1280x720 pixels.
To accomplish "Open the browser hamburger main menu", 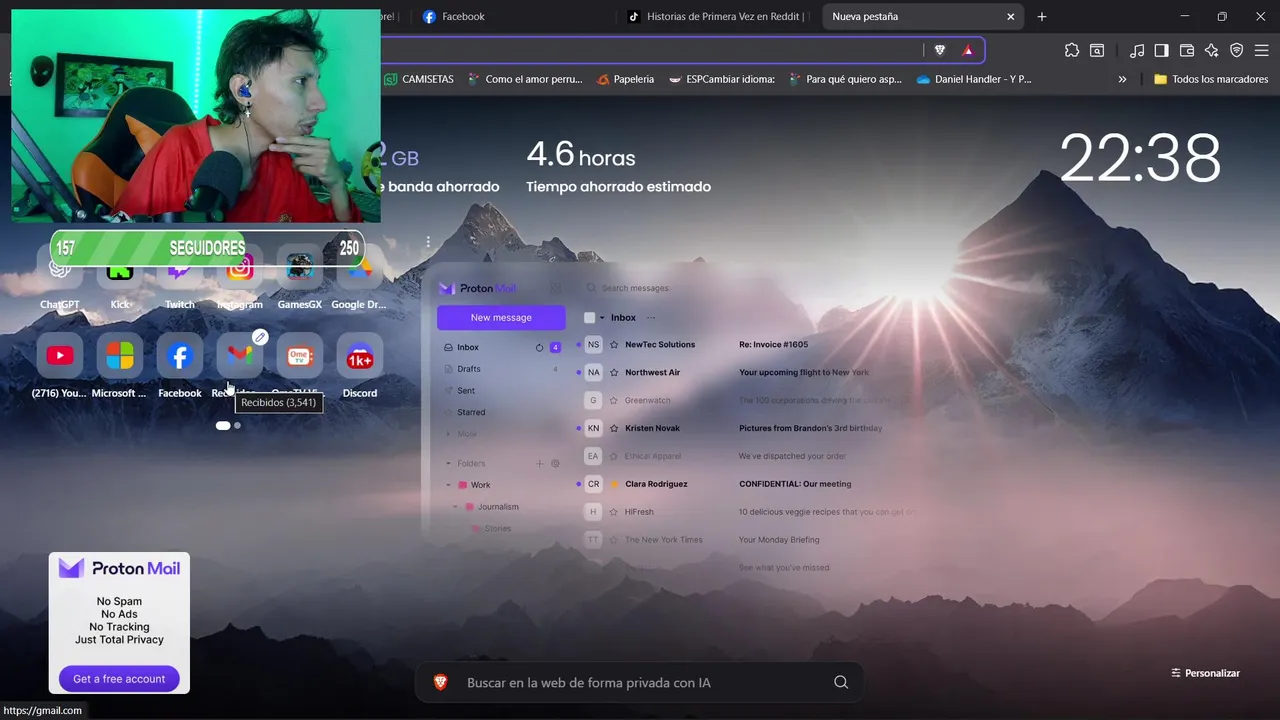I will tap(1261, 50).
